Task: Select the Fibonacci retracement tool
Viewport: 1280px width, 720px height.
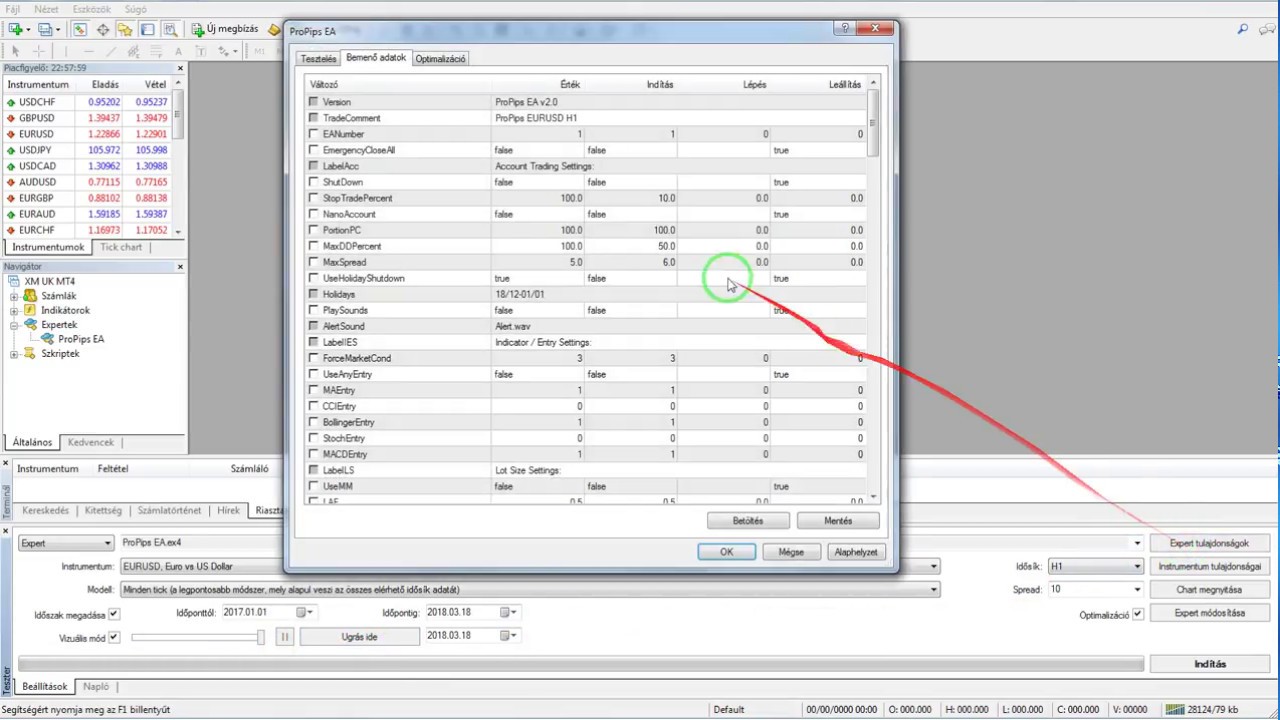Action: pyautogui.click(x=155, y=51)
